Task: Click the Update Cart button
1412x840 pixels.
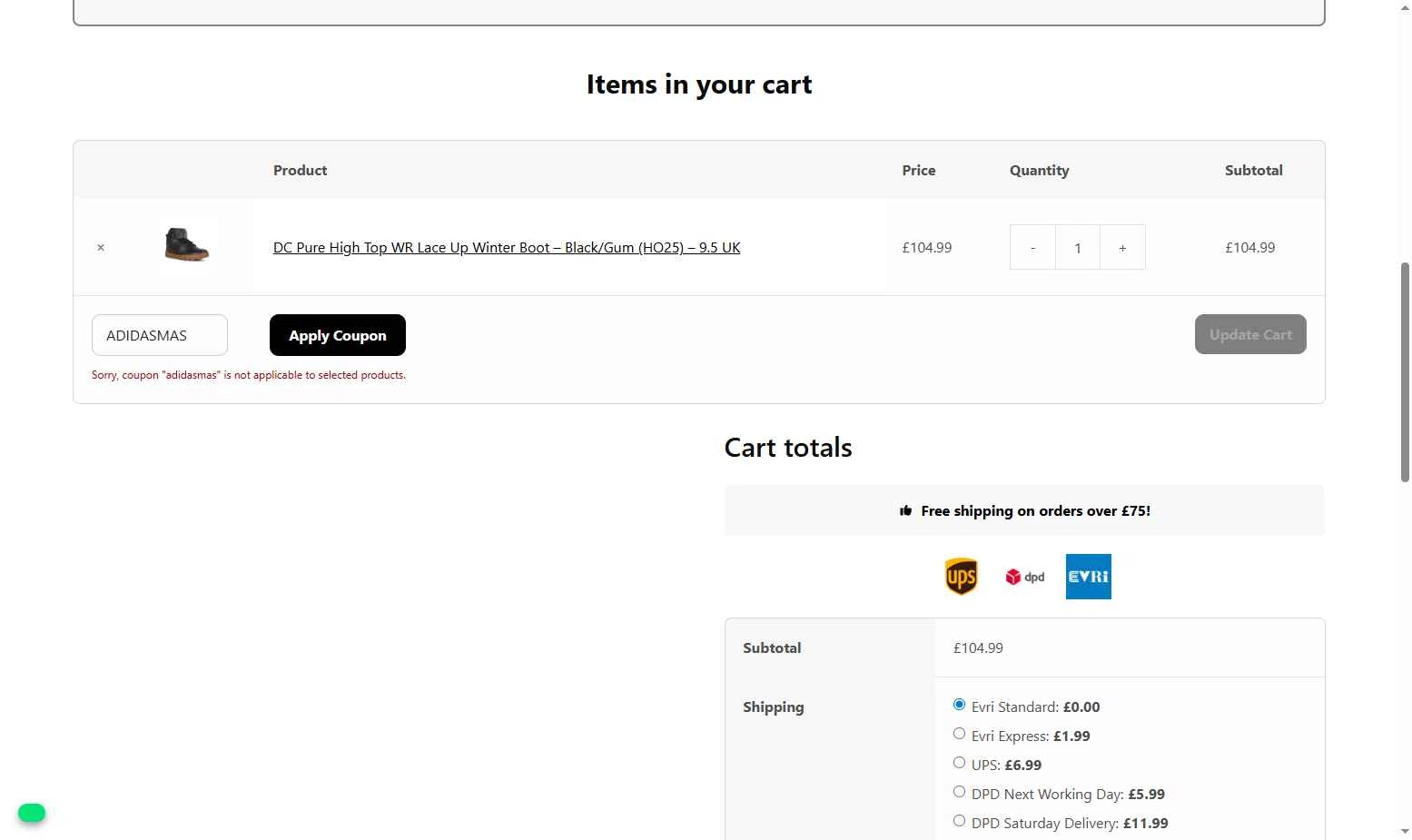Action: tap(1250, 334)
